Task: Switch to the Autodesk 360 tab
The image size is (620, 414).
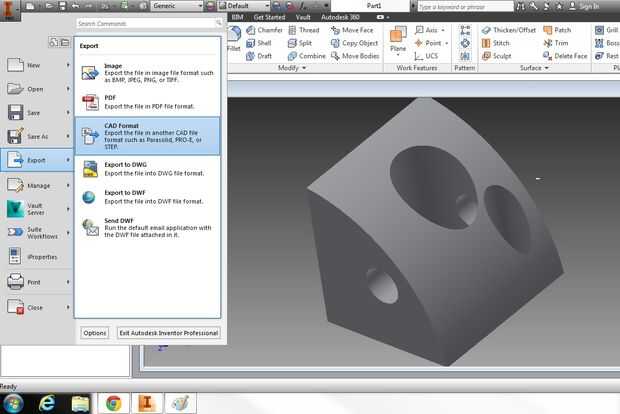Action: pyautogui.click(x=340, y=17)
